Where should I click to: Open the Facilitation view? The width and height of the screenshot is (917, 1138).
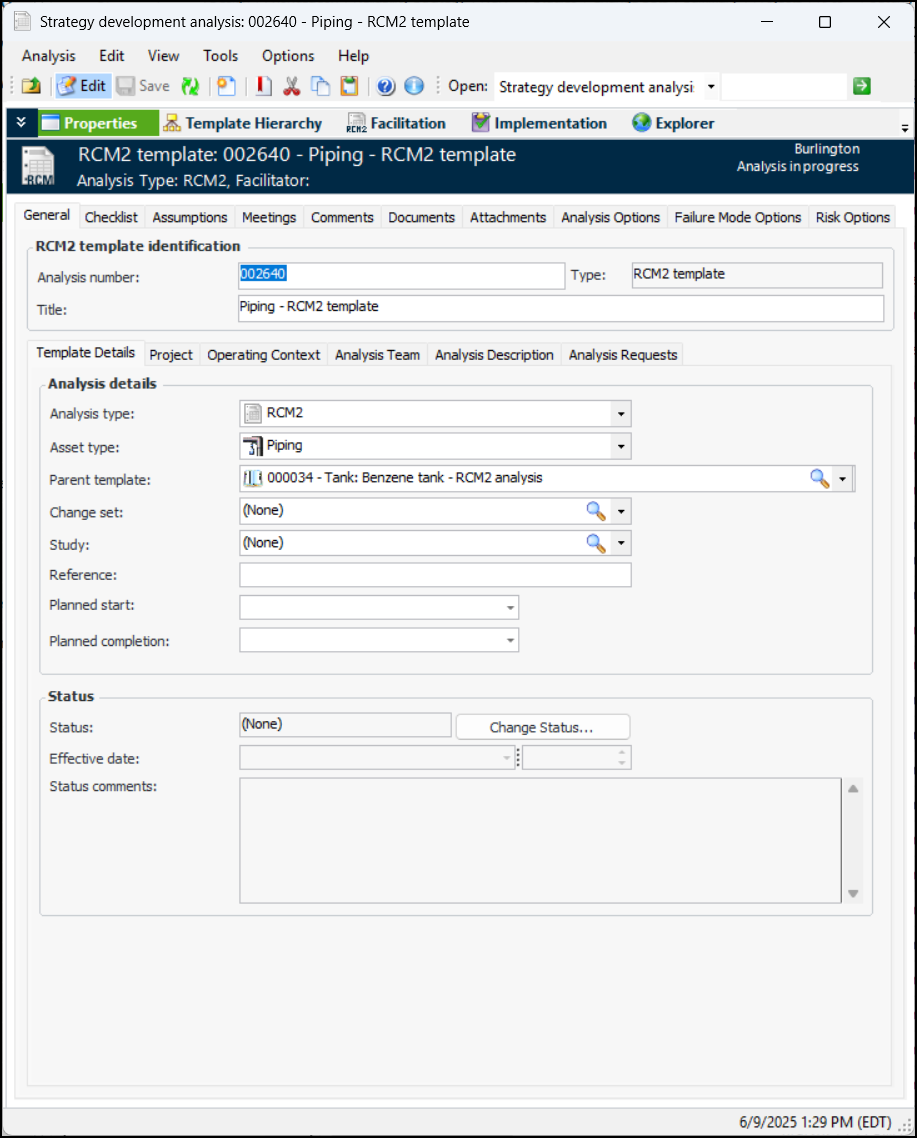tap(396, 123)
